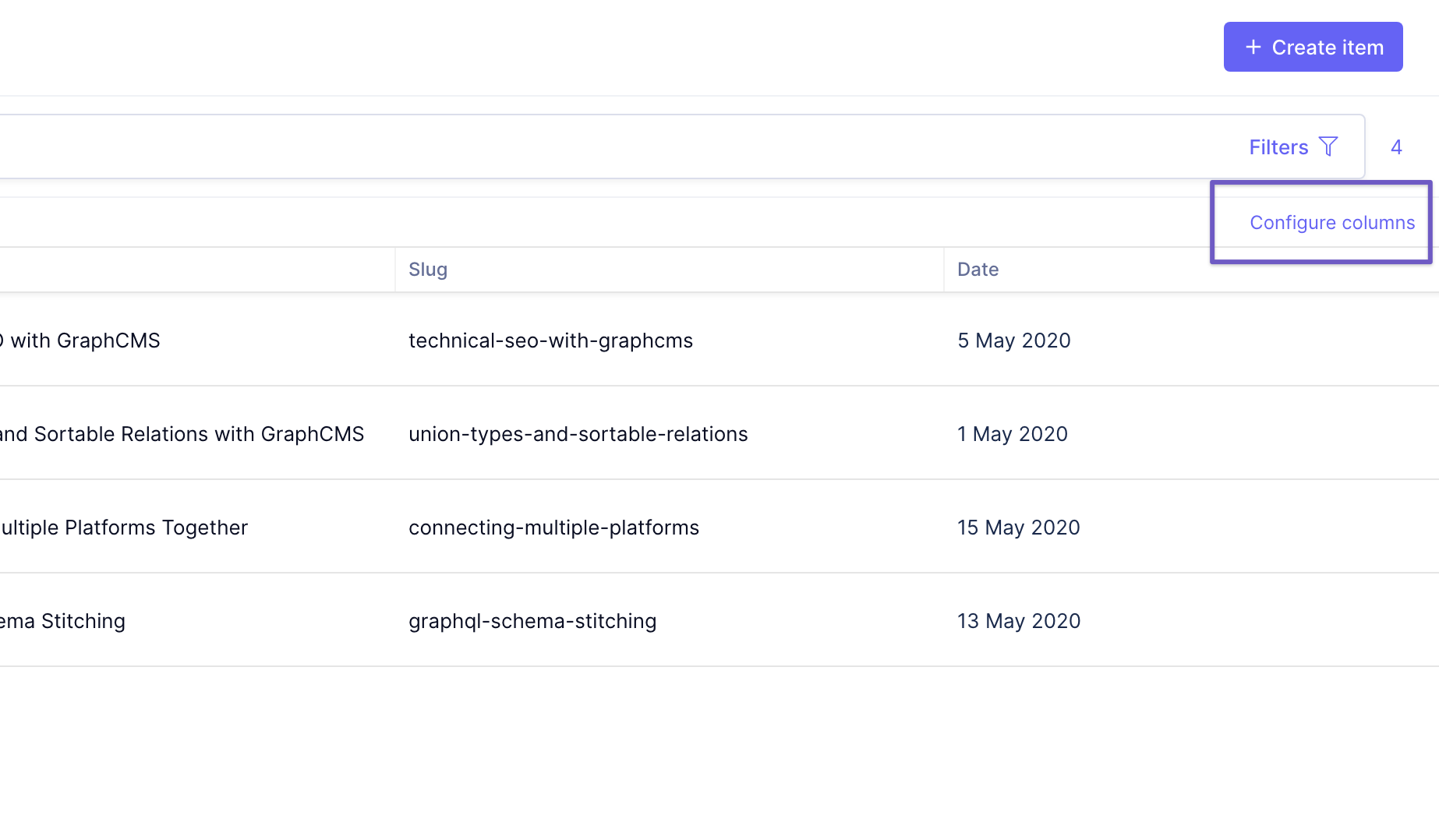Viewport: 1439px width, 840px height.
Task: Click the result count 4
Action: click(x=1396, y=147)
